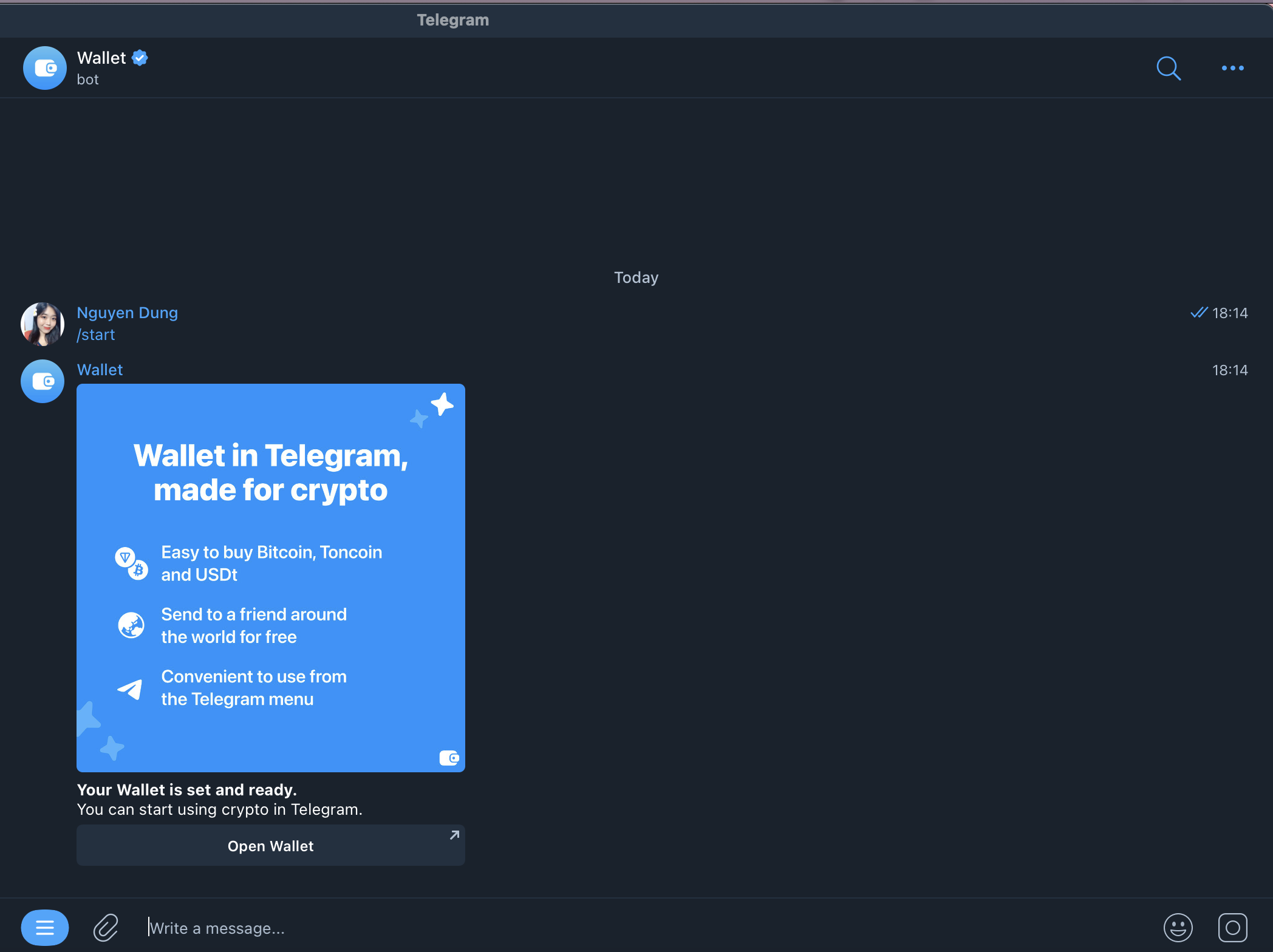This screenshot has height=952, width=1273.
Task: Open the bot commands menu button
Action: tap(45, 927)
